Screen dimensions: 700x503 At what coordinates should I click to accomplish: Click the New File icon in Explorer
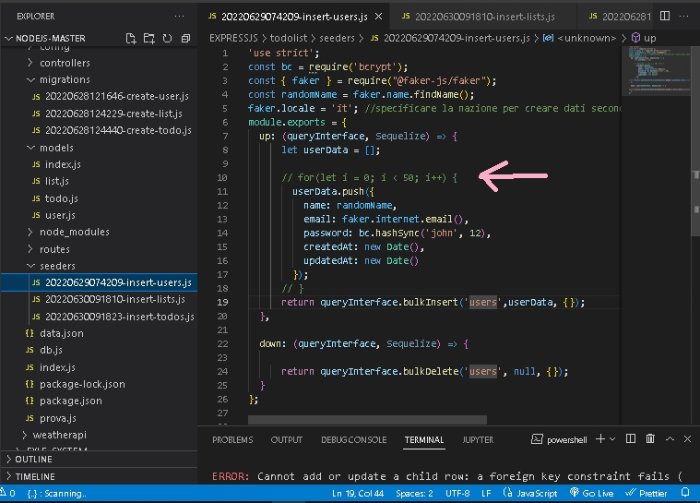click(x=131, y=38)
